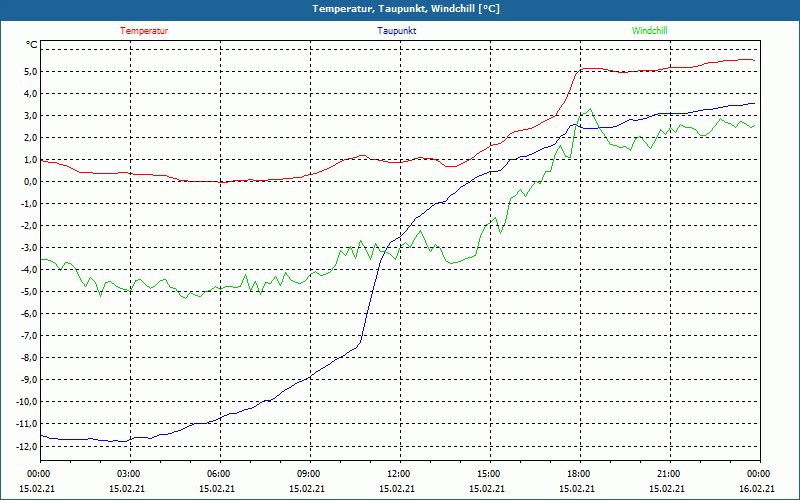Click the '15.02.21' date under 21:00

[x=666, y=488]
